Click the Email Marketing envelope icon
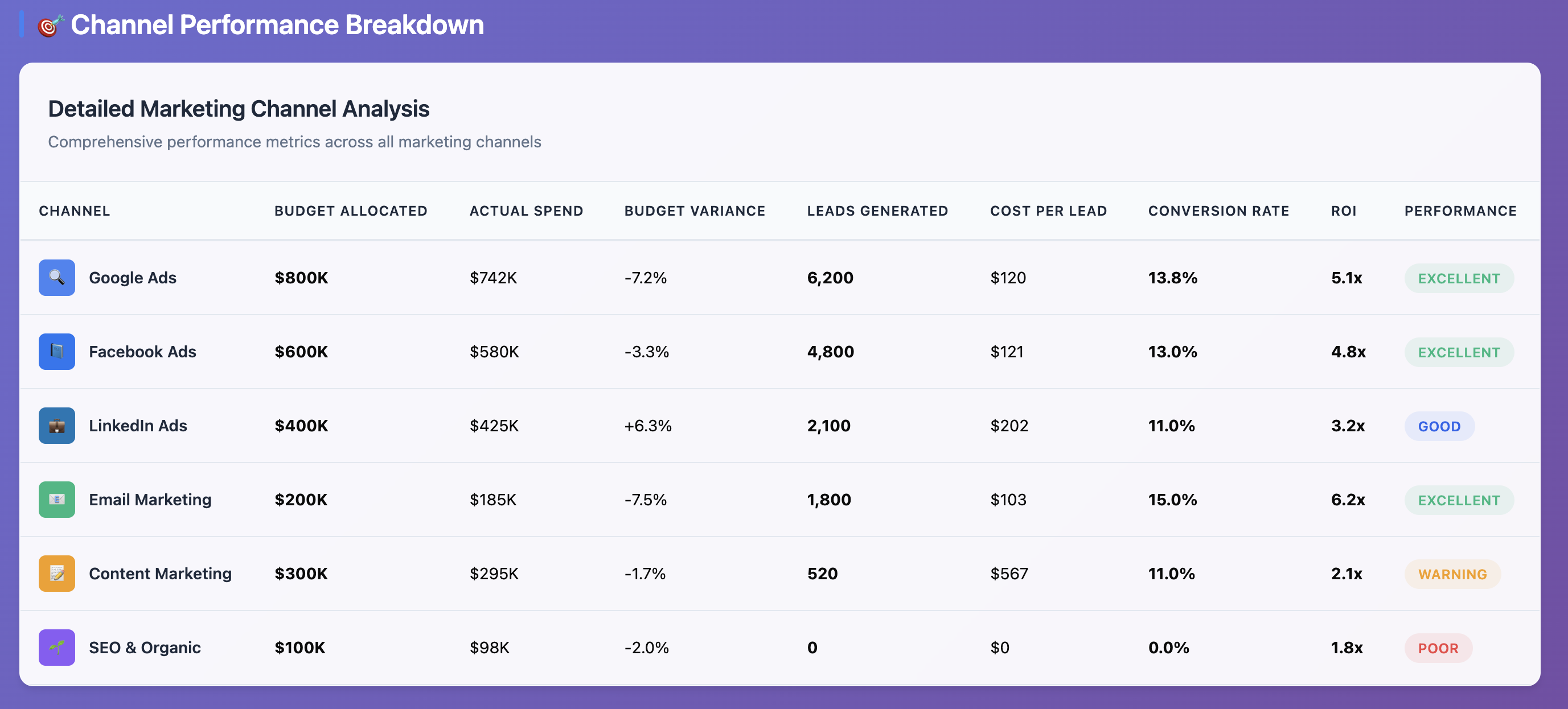Image resolution: width=1568 pixels, height=709 pixels. pos(56,500)
